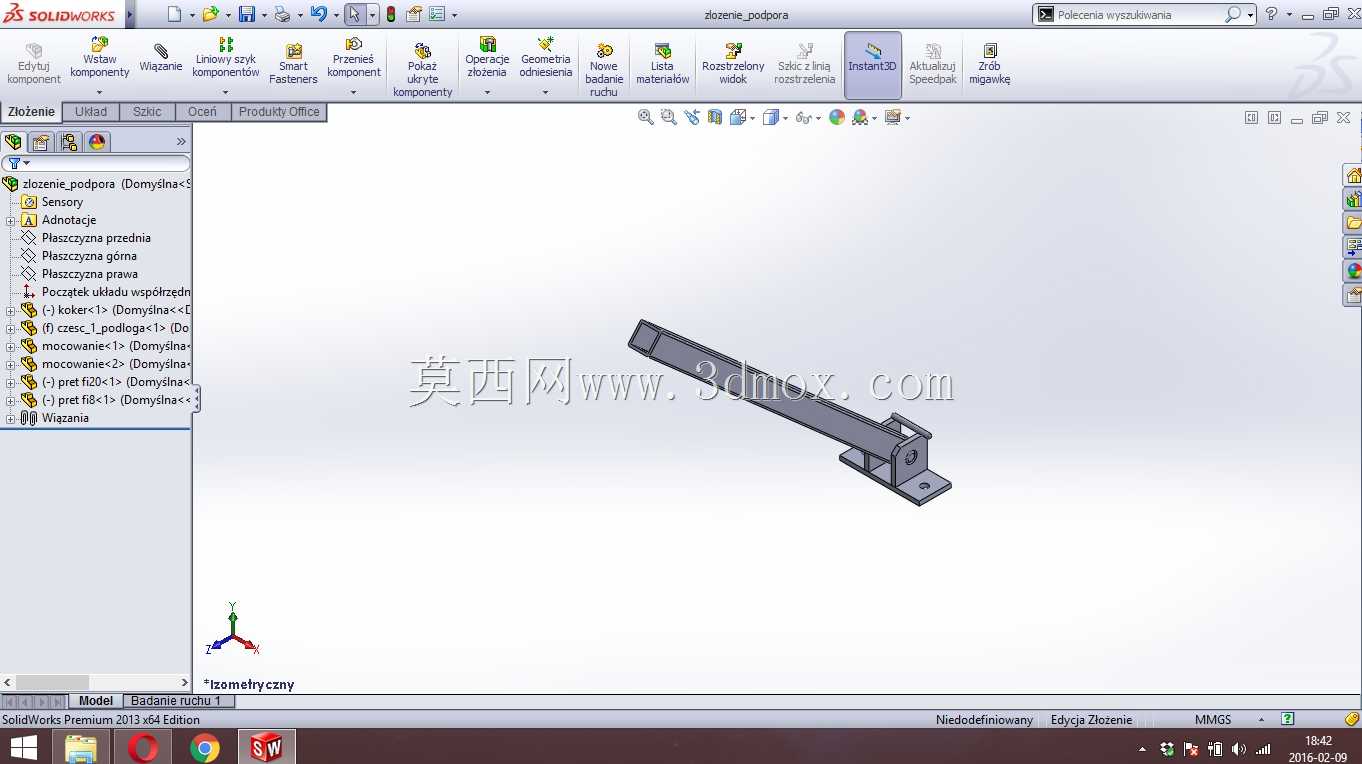
Task: Zoom to fit the model in view
Action: tap(646, 117)
